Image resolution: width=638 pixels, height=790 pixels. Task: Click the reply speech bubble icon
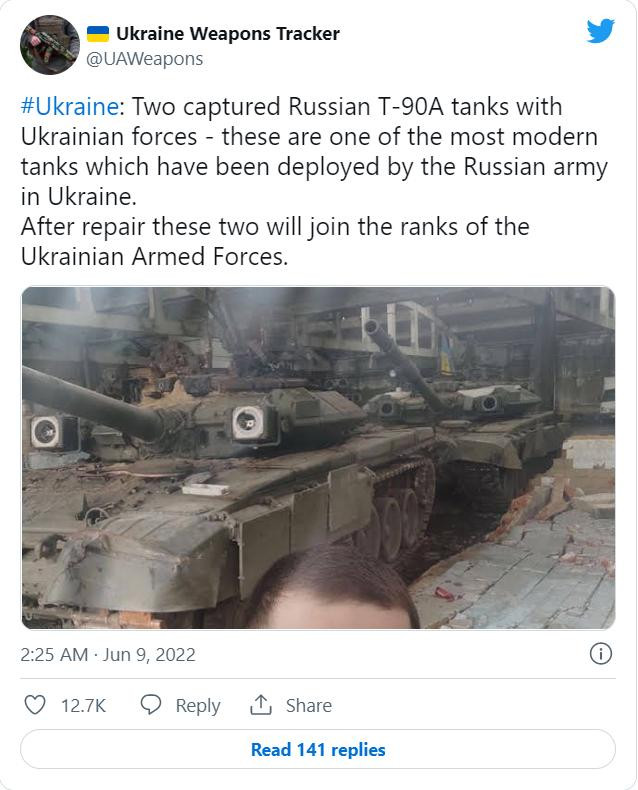151,705
